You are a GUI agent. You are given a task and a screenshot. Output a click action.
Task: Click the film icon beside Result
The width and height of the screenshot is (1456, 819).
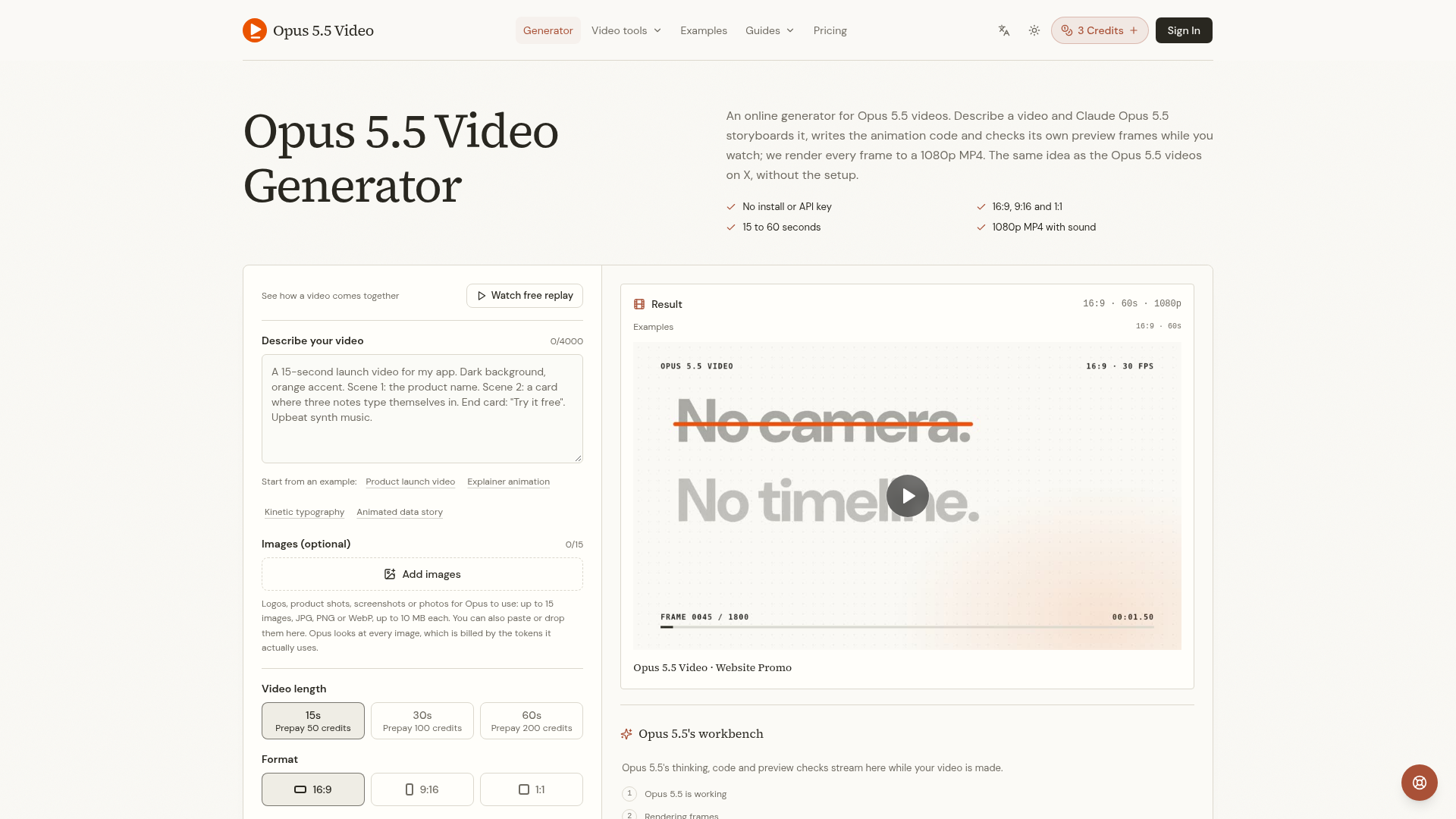tap(639, 304)
